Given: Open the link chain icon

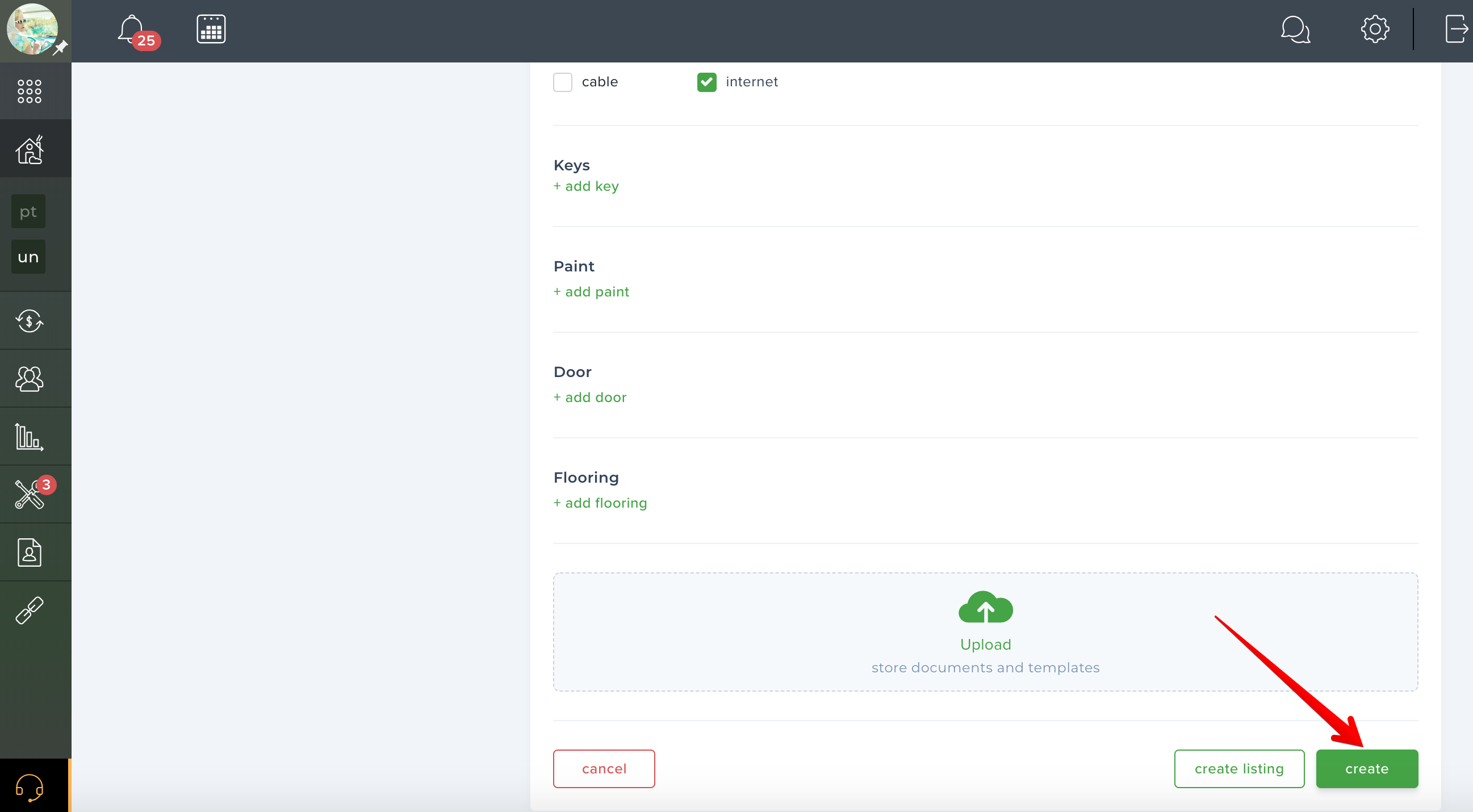Looking at the screenshot, I should pyautogui.click(x=29, y=611).
